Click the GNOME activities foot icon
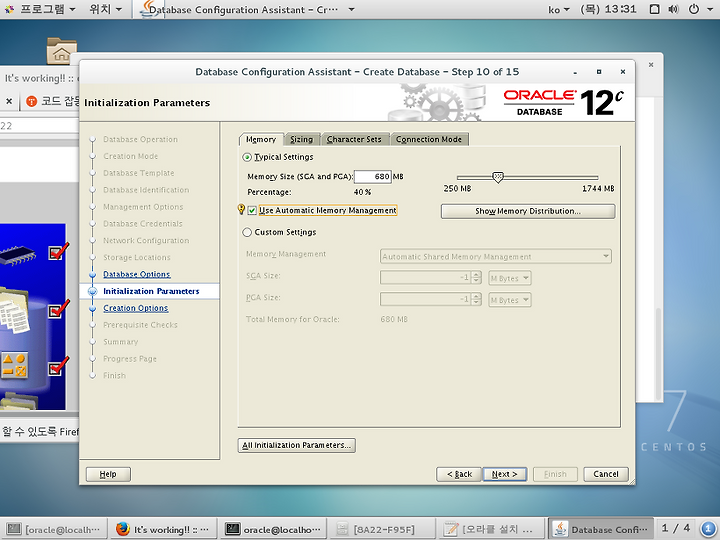This screenshot has width=720, height=540. (9, 9)
